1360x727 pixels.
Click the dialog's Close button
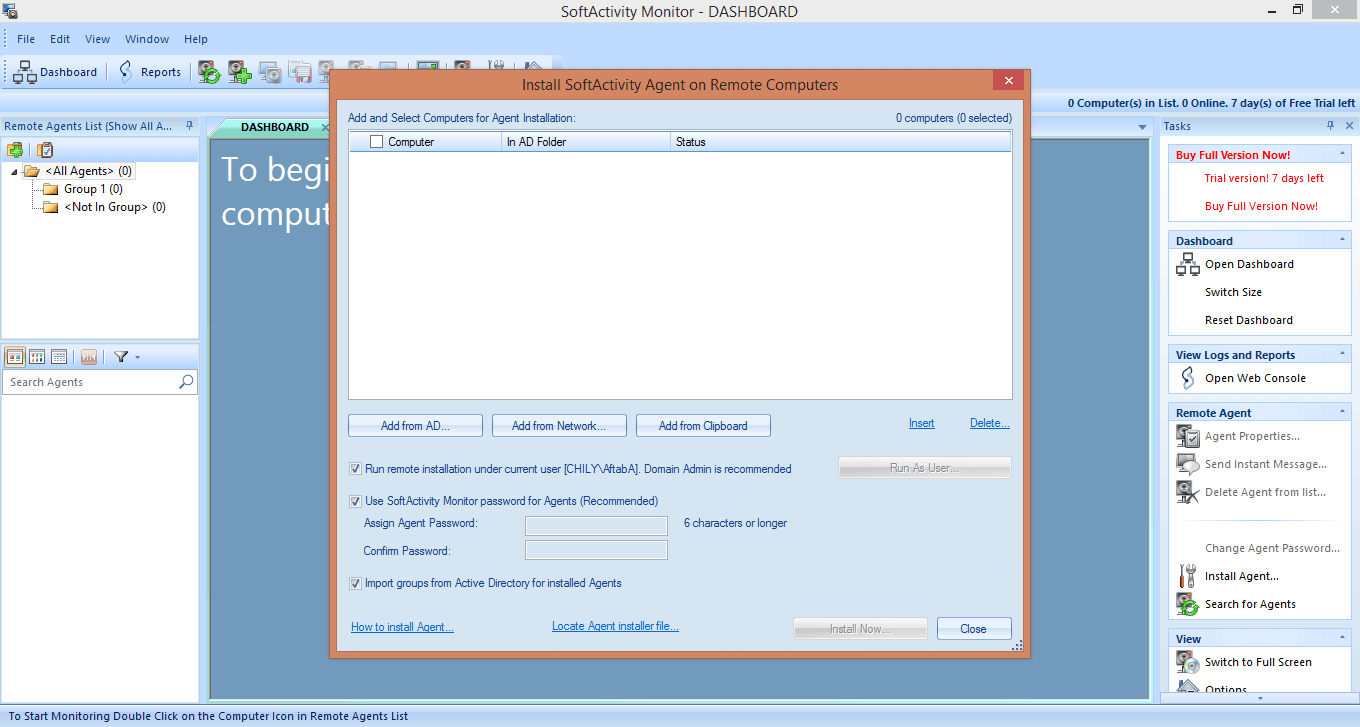(x=974, y=629)
